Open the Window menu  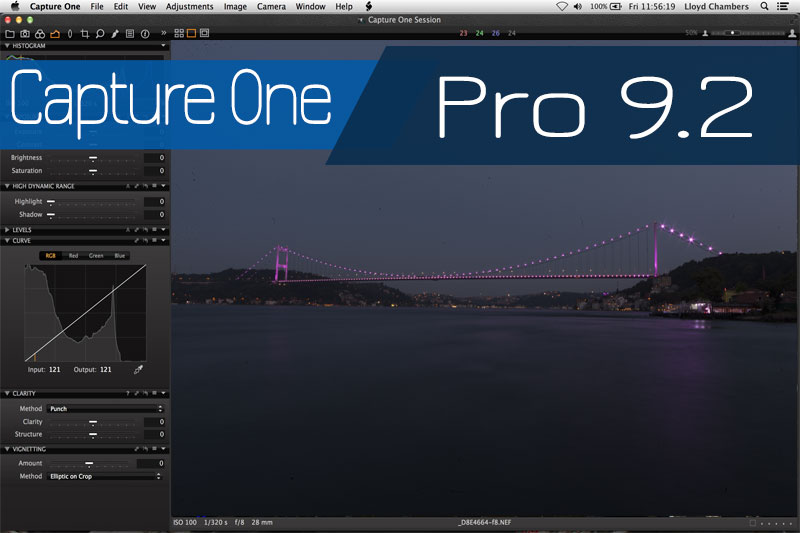(311, 6)
